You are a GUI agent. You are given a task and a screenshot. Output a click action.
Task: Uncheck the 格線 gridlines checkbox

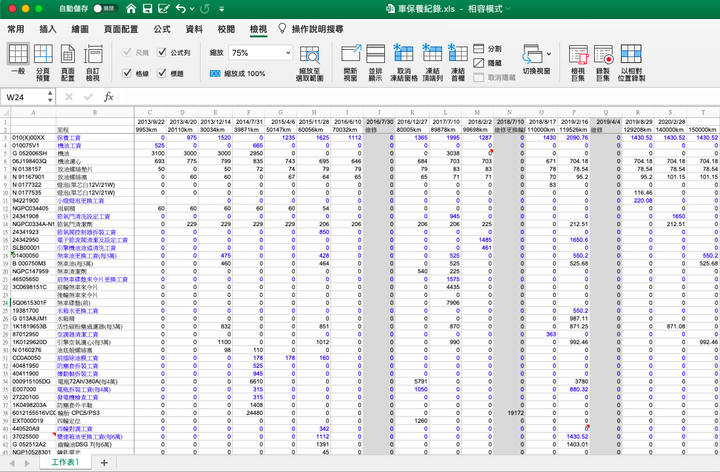pyautogui.click(x=127, y=73)
